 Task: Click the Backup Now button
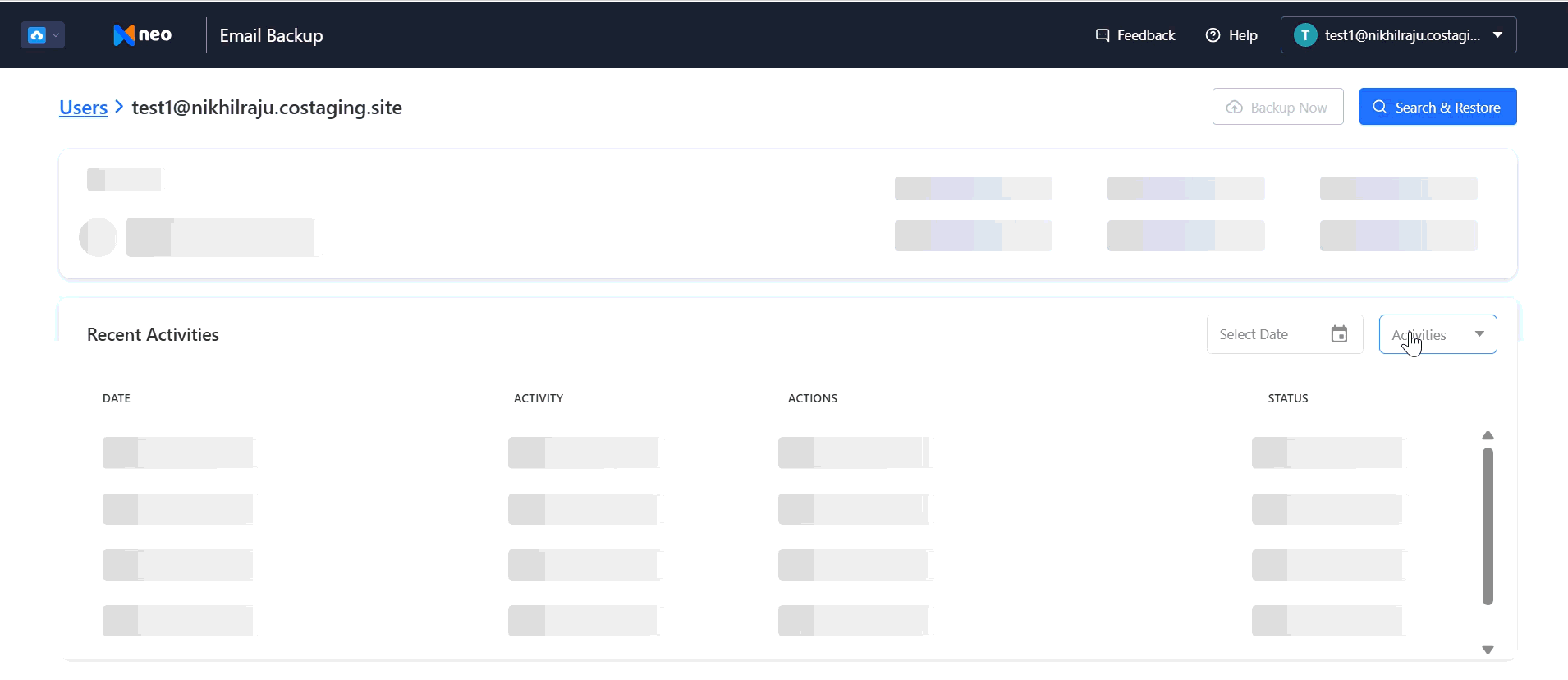pos(1277,107)
